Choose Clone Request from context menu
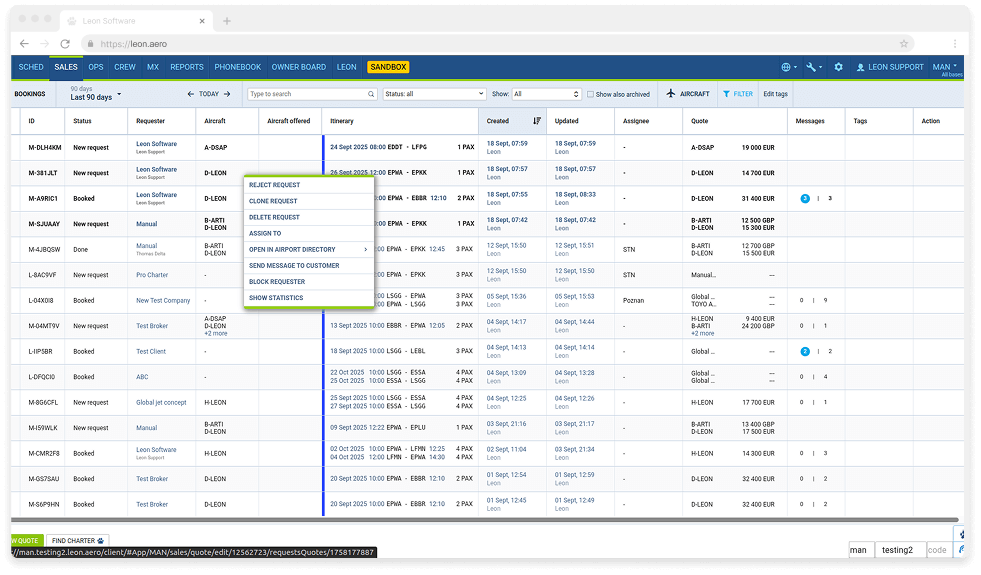Screen dimensions: 981x575 (x=308, y=201)
